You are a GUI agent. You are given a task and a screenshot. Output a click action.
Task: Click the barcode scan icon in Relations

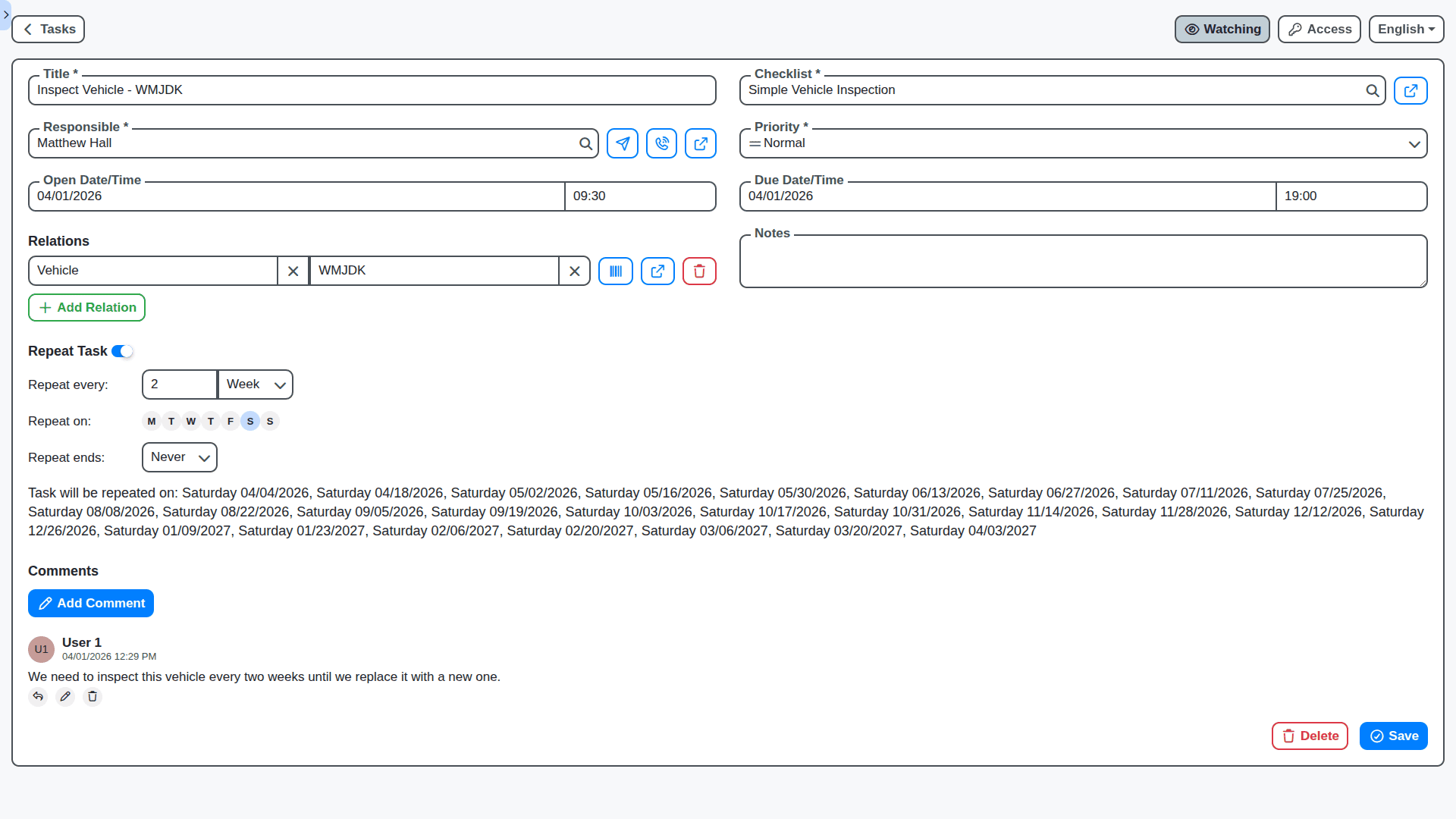615,271
